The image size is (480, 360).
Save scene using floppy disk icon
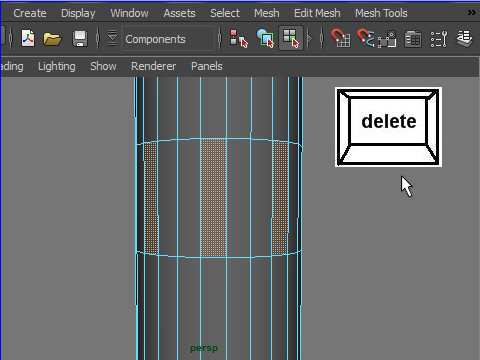[x=80, y=39]
